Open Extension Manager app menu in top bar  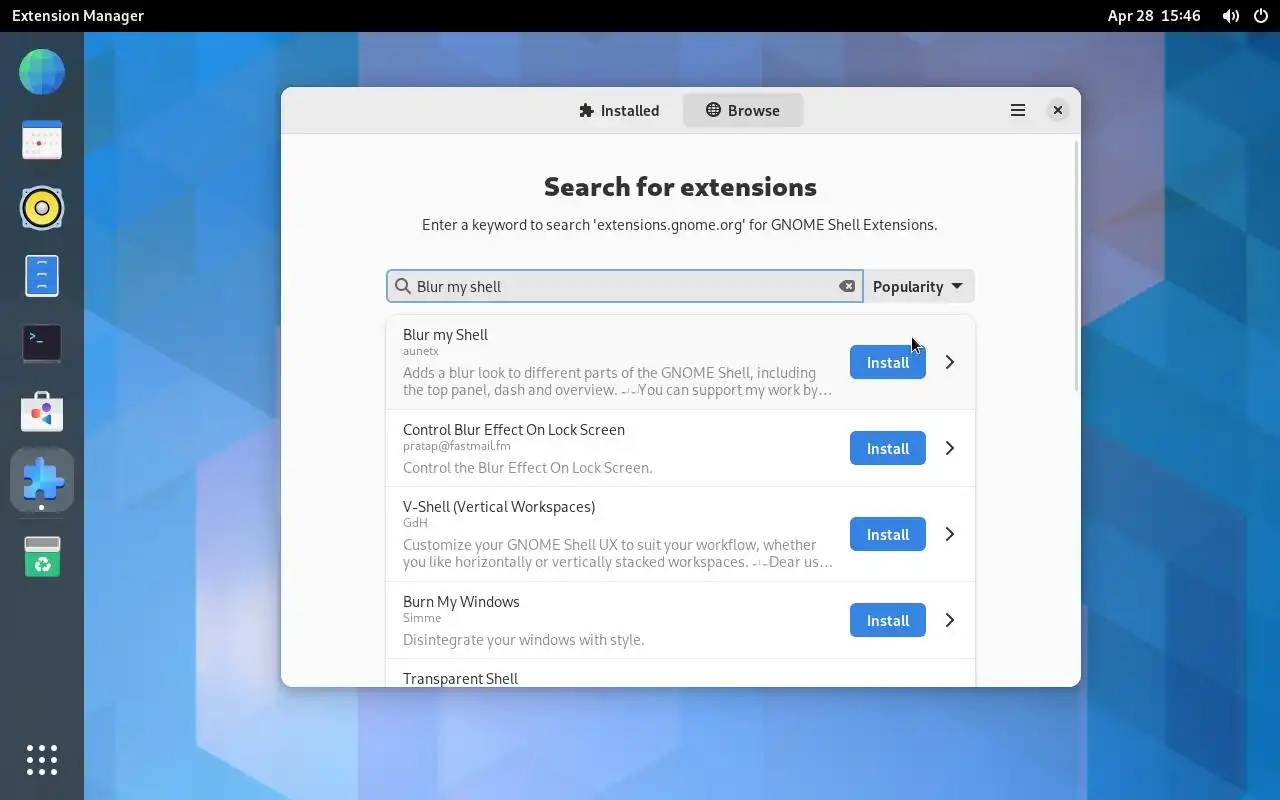pos(78,16)
